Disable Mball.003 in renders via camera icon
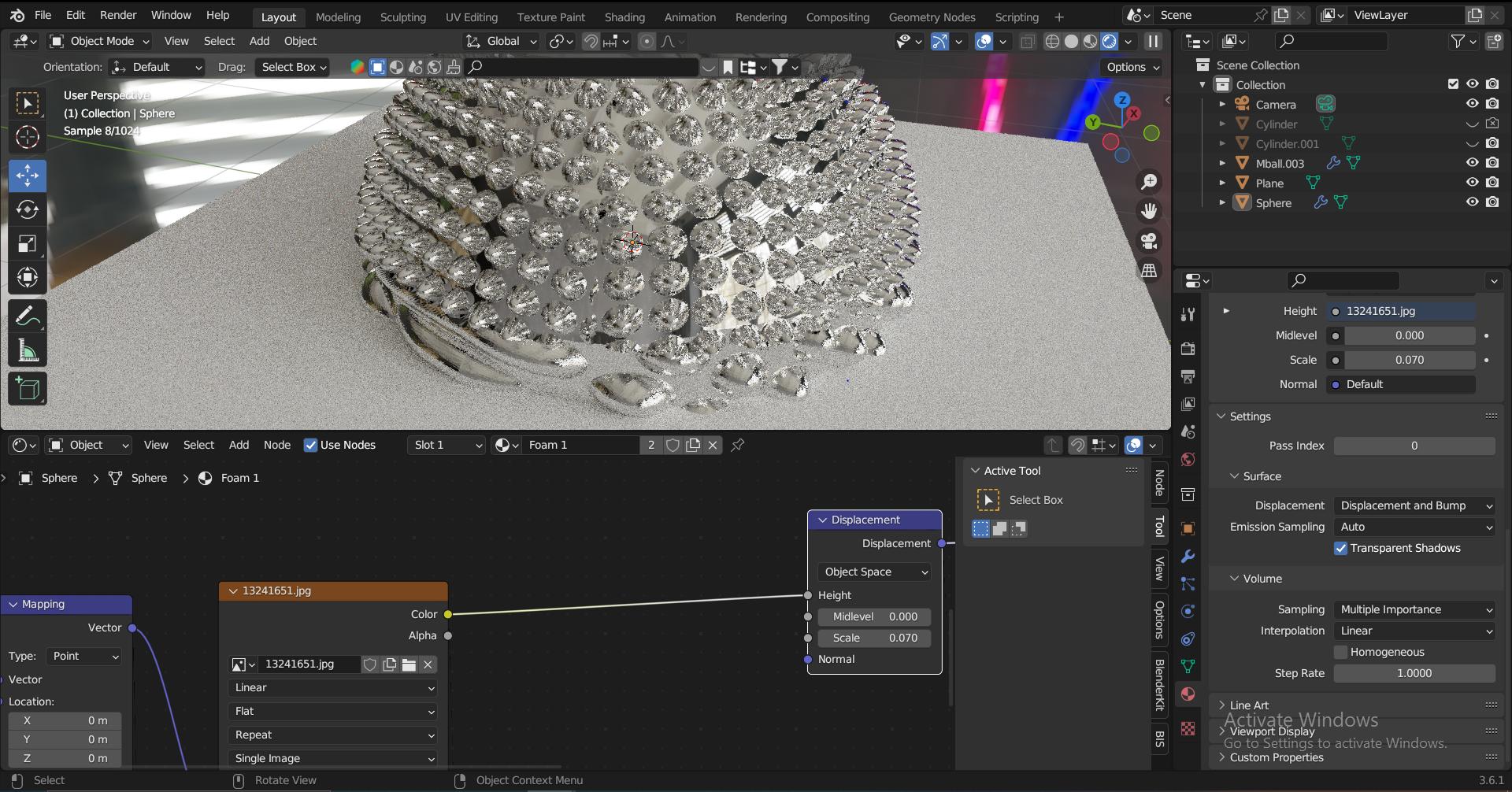This screenshot has height=792, width=1512. click(1492, 163)
